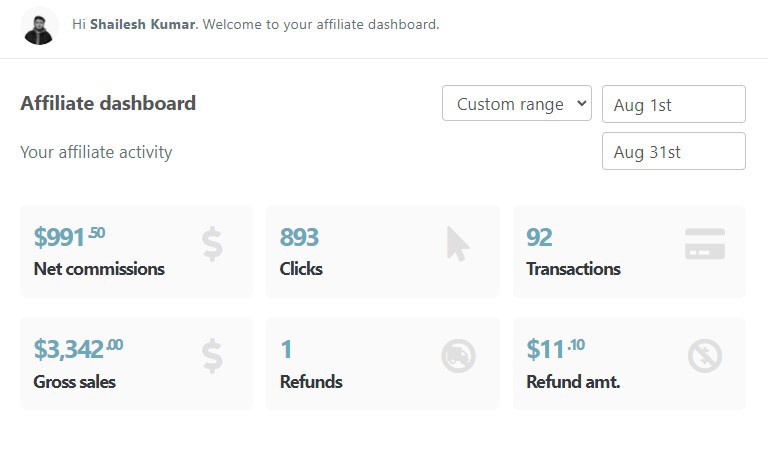Select the Aug 31st end date field
768x456 pixels.
coord(673,151)
